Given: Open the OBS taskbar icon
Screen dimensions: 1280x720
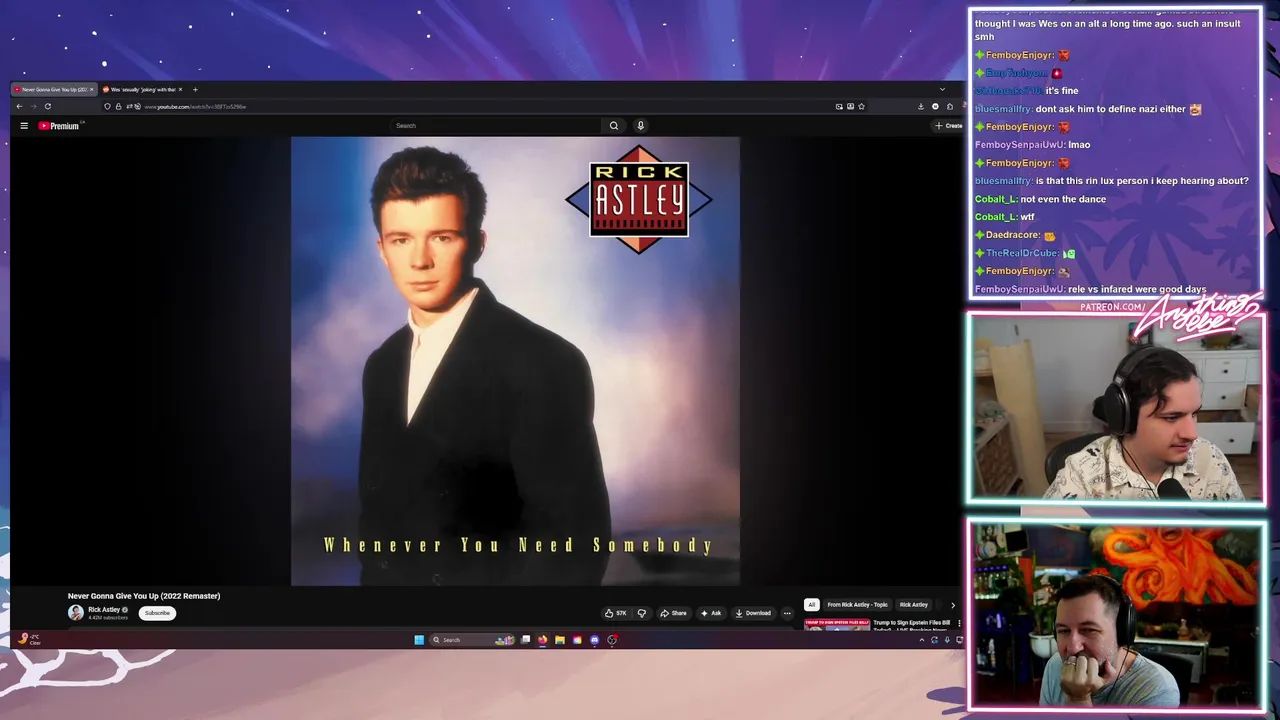Looking at the screenshot, I should [612, 640].
